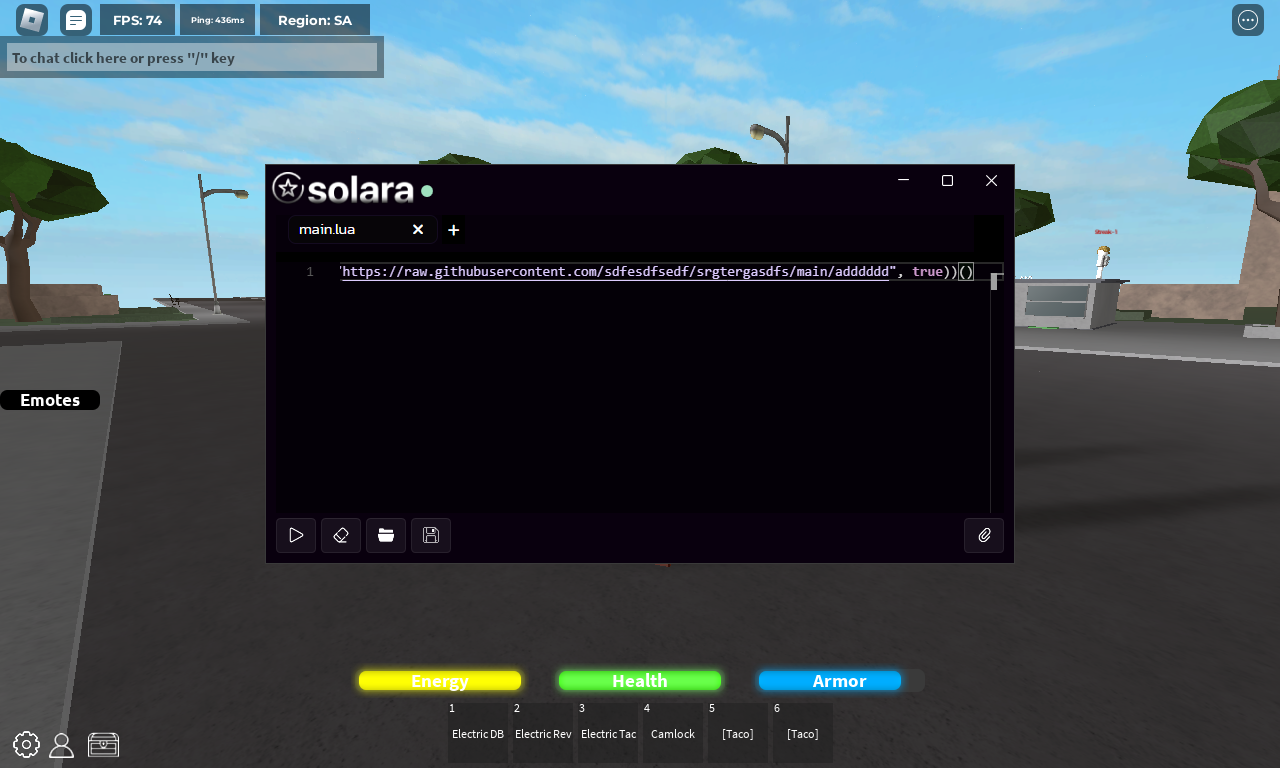Maximize the Solara window

pyautogui.click(x=947, y=180)
